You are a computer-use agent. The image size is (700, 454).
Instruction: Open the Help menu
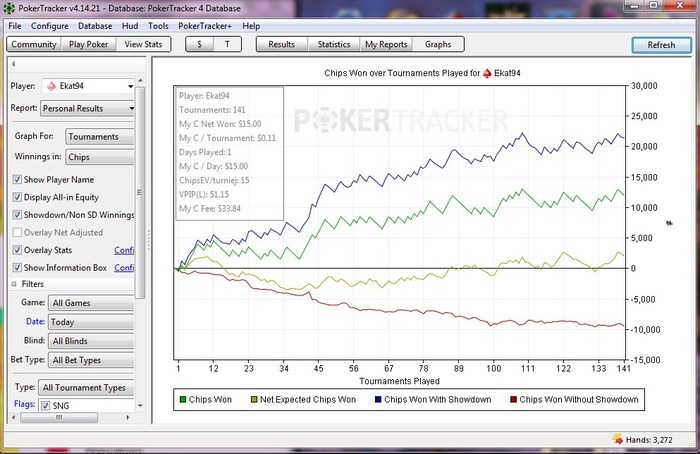click(251, 26)
